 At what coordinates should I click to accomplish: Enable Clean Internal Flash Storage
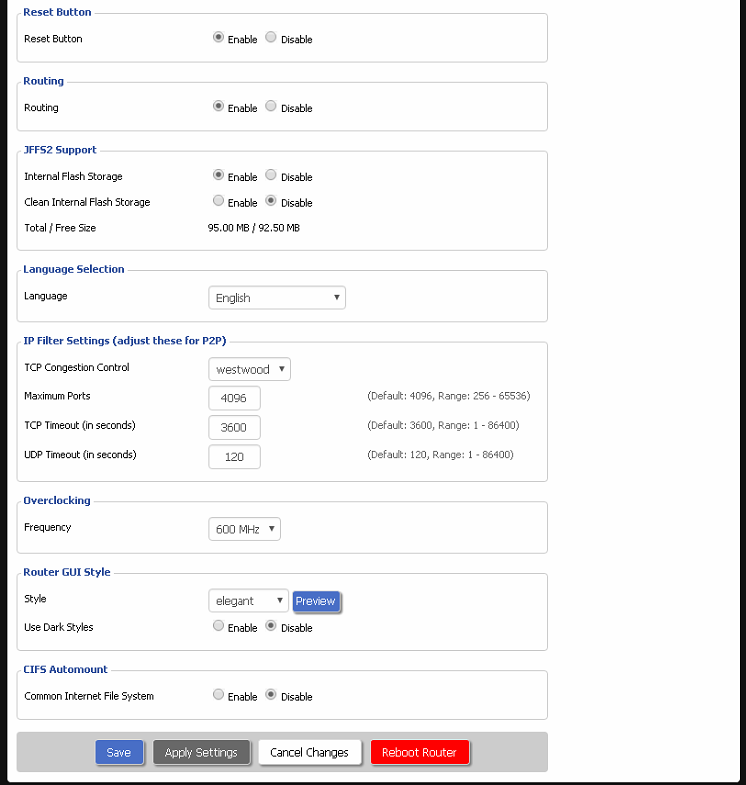click(218, 201)
